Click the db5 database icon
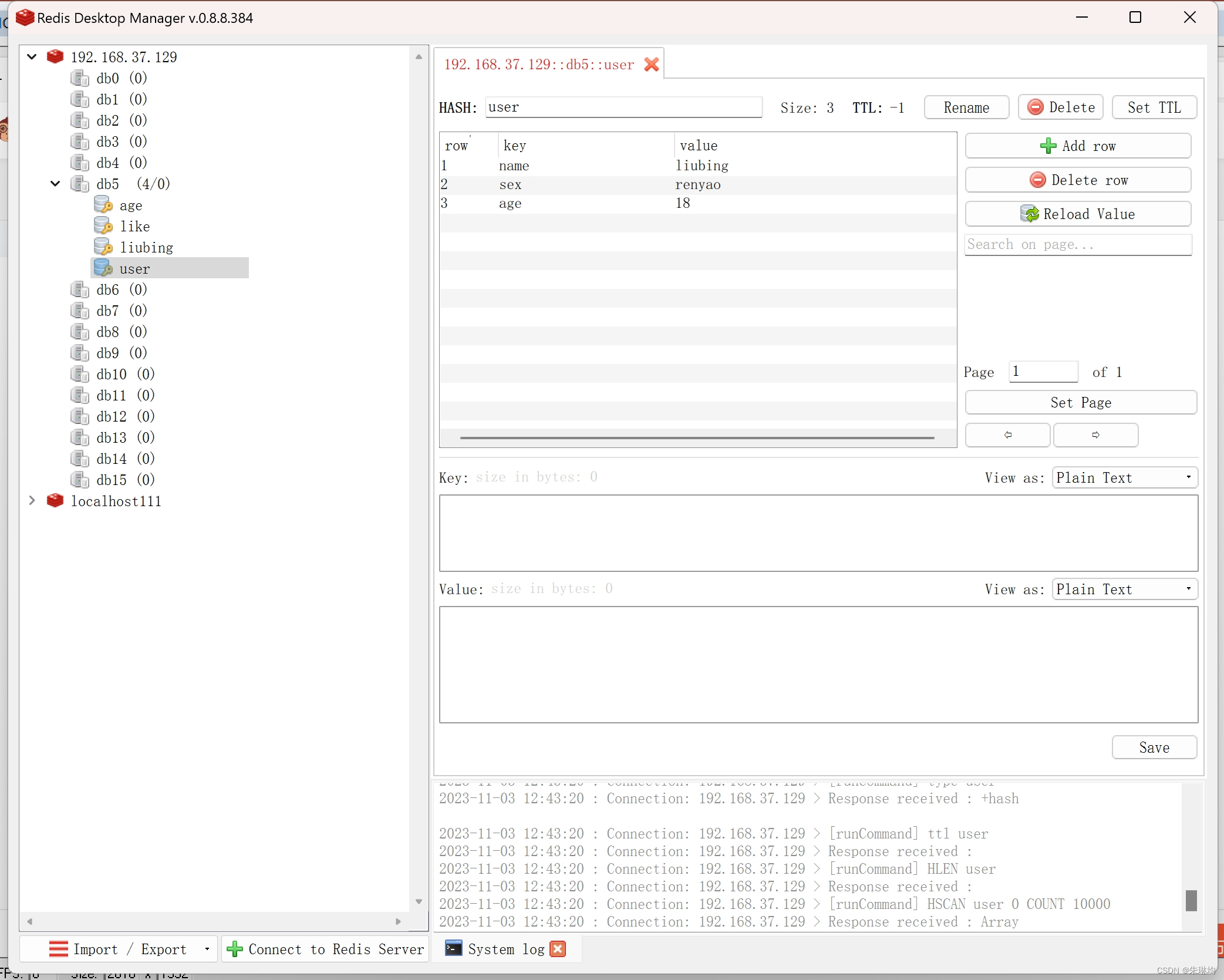The width and height of the screenshot is (1224, 980). [x=79, y=184]
